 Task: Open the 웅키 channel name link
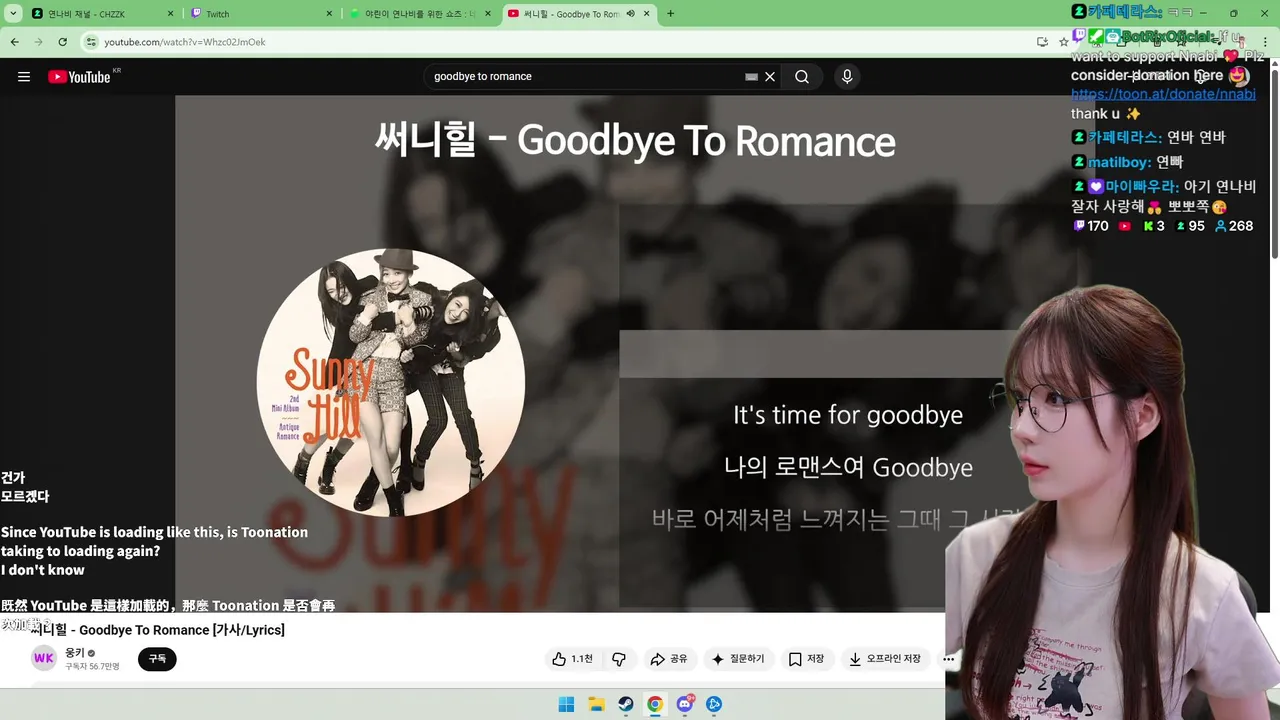tap(75, 653)
